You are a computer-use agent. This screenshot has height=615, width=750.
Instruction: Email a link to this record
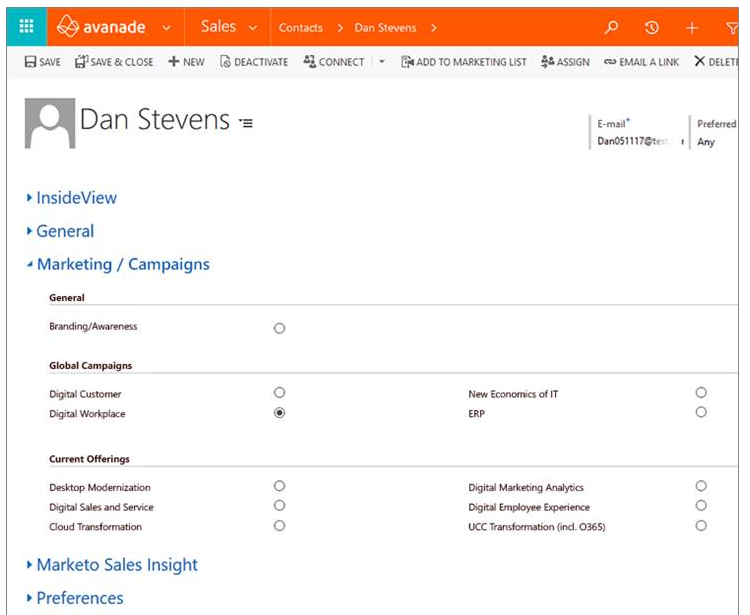pyautogui.click(x=641, y=62)
